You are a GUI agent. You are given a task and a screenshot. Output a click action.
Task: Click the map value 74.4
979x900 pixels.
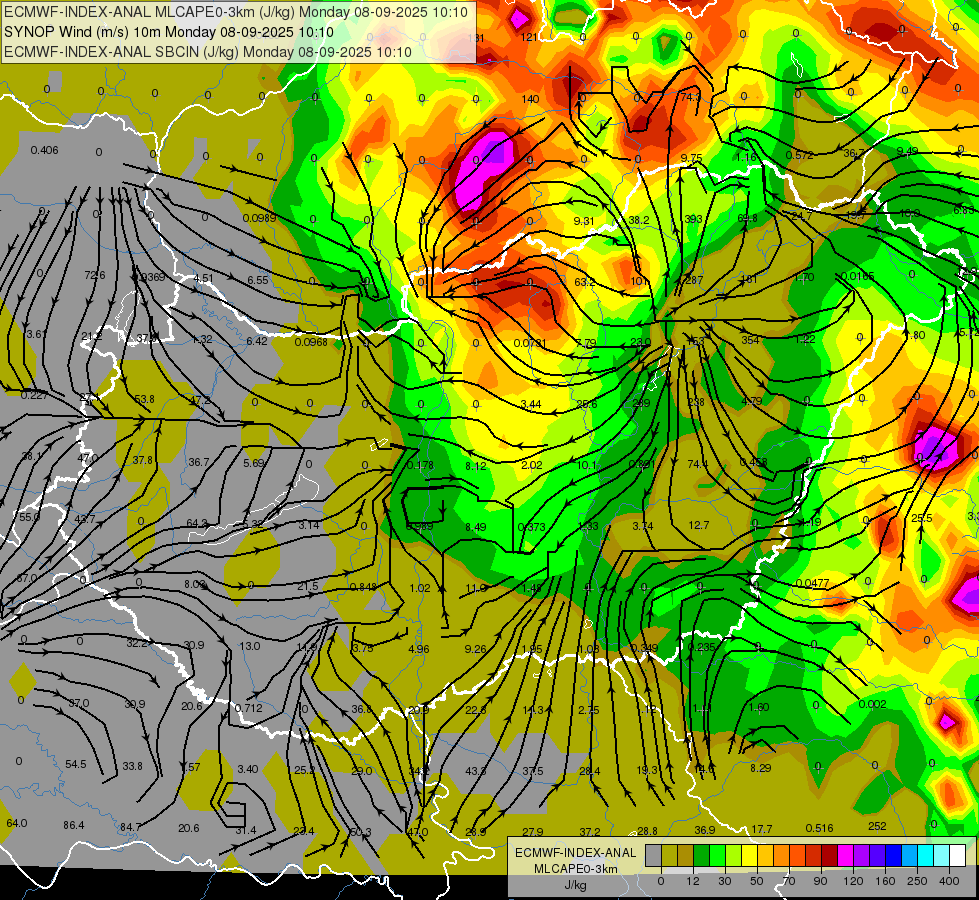pyautogui.click(x=697, y=463)
